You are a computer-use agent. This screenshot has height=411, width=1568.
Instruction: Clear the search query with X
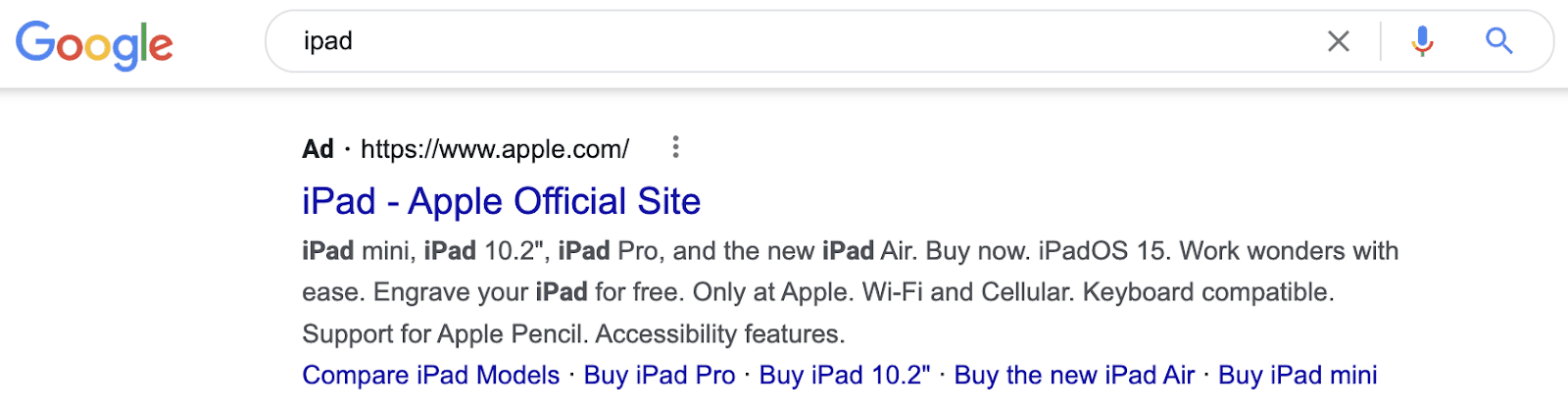(1338, 41)
